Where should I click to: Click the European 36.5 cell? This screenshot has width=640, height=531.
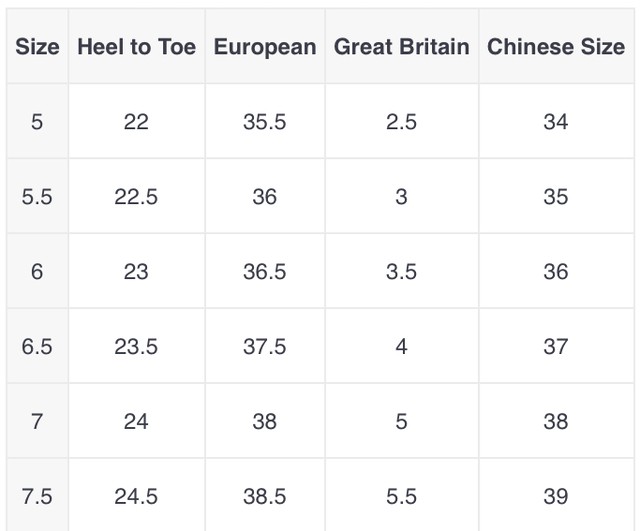coord(265,271)
